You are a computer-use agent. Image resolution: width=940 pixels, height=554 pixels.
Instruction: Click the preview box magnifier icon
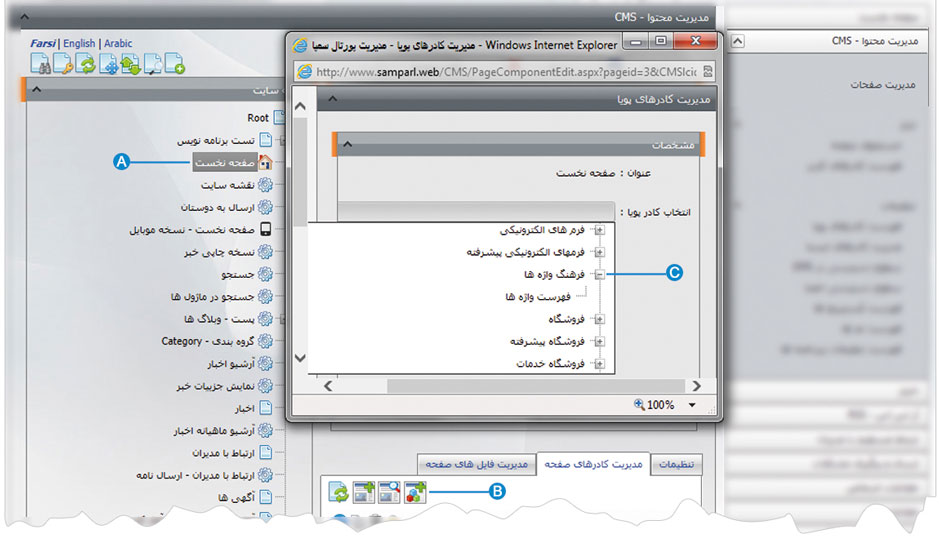tap(389, 492)
